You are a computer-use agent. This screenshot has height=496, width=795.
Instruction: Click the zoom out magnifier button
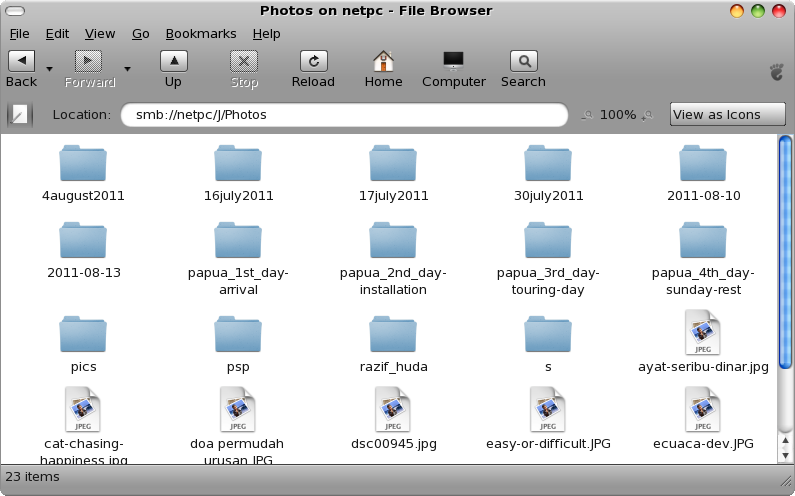[x=587, y=115]
